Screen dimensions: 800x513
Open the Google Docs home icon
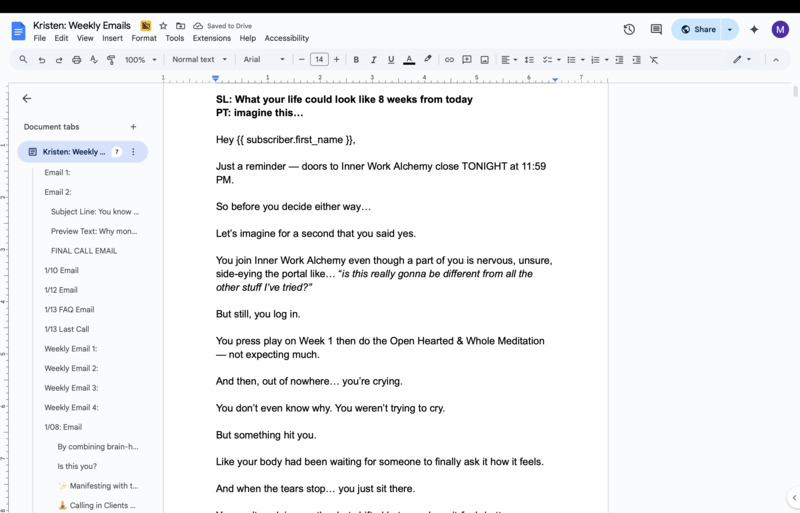point(18,31)
